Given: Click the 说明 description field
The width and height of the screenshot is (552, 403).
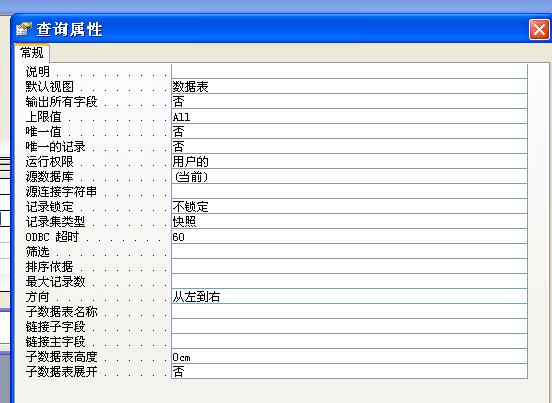Looking at the screenshot, I should [349, 71].
